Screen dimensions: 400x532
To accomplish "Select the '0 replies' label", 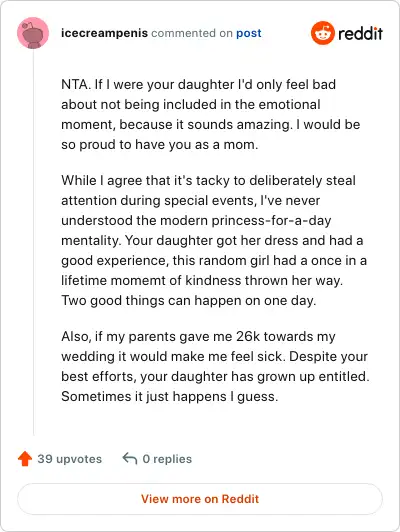I will 167,459.
